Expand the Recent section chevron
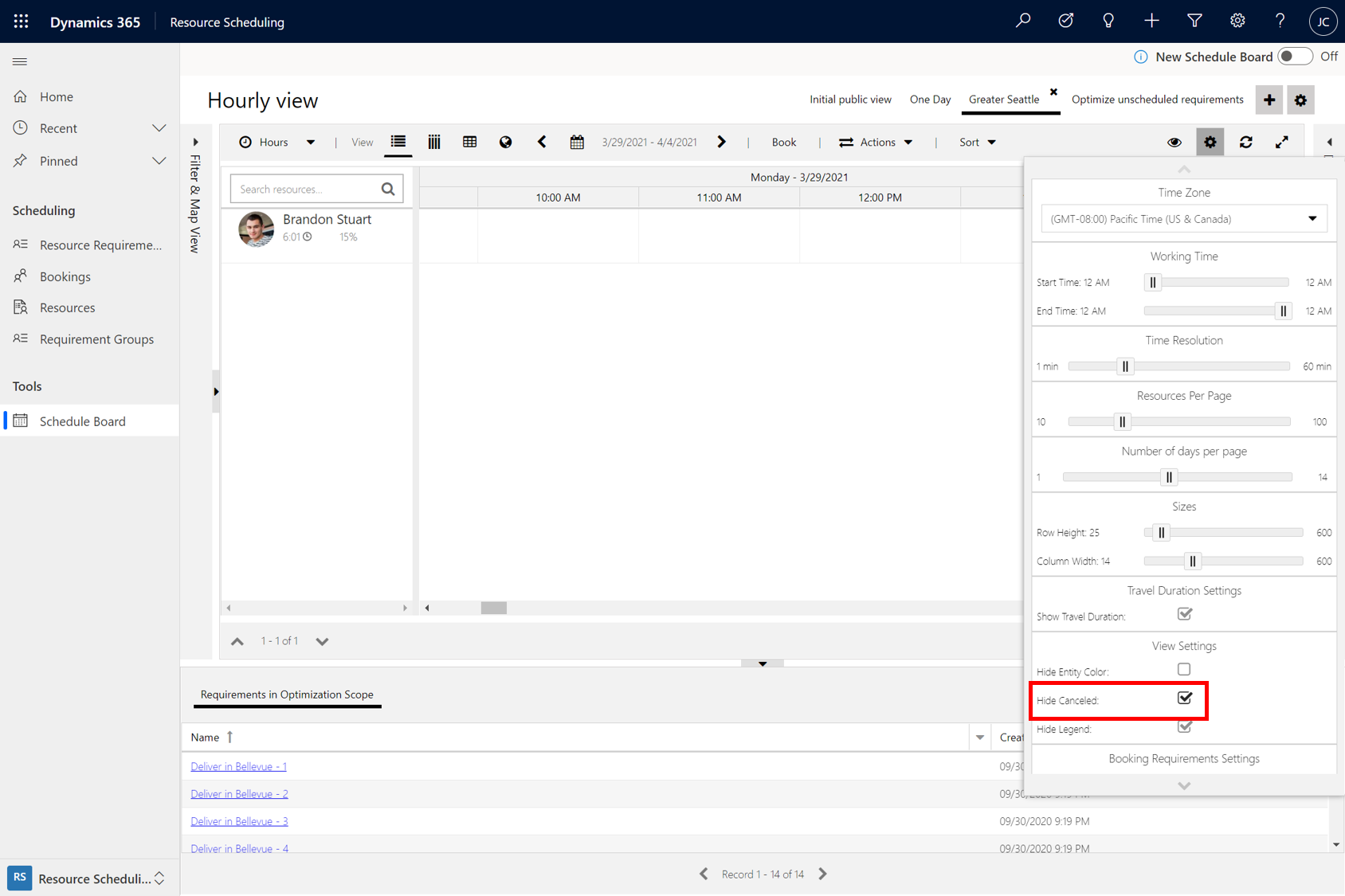The image size is (1345, 896). point(159,128)
